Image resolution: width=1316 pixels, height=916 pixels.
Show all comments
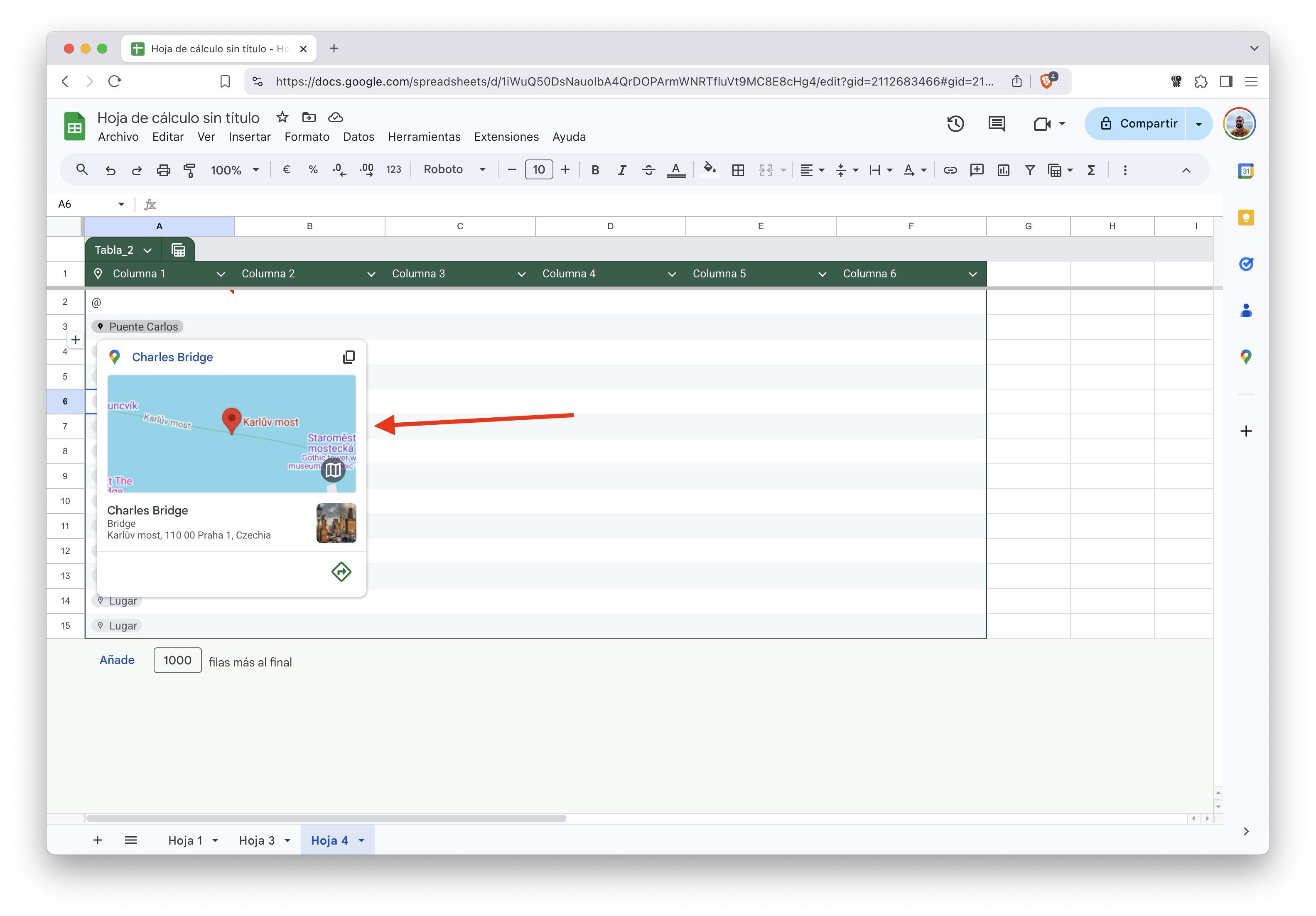(997, 124)
